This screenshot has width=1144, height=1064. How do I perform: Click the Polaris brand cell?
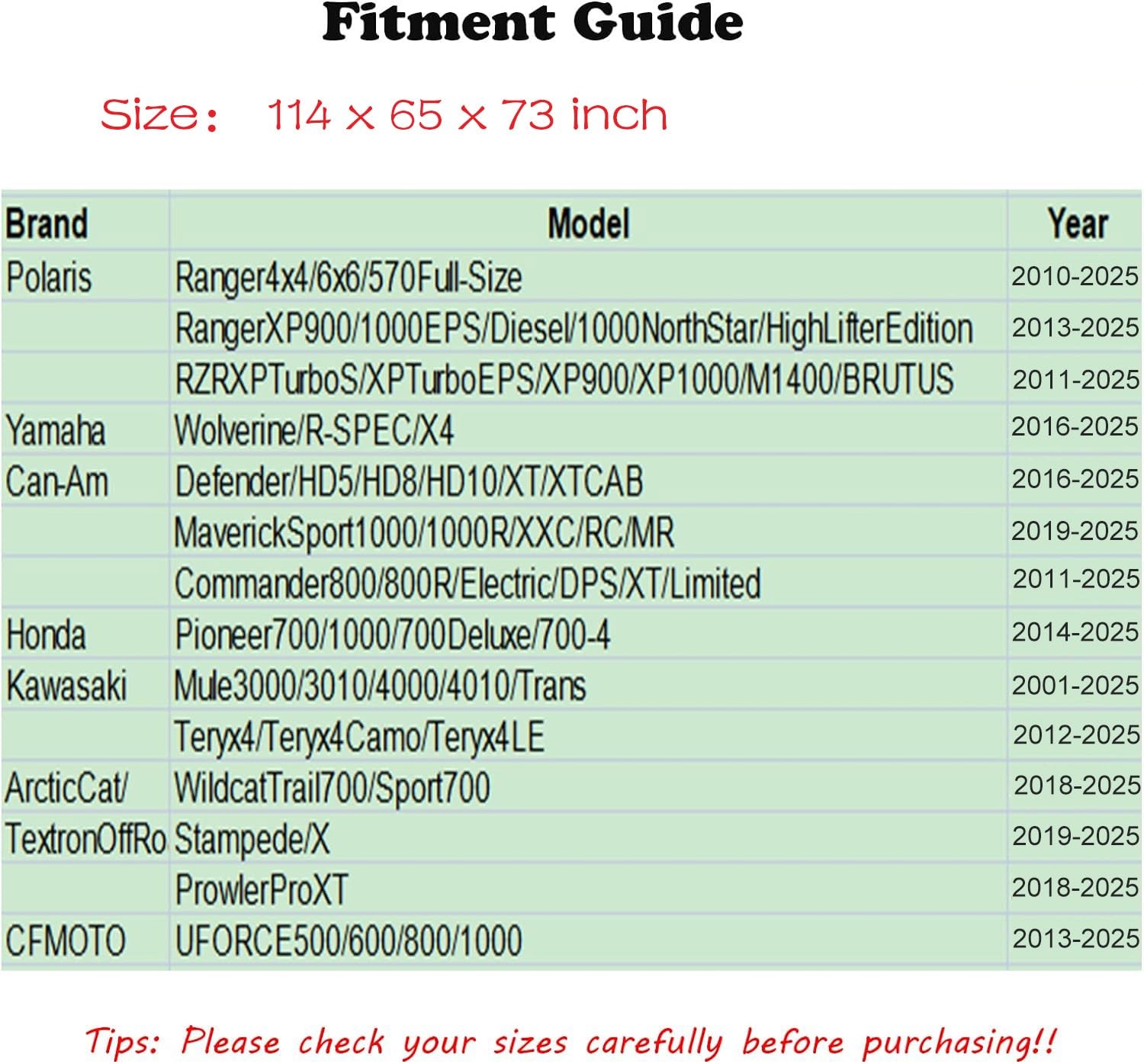coord(49,277)
